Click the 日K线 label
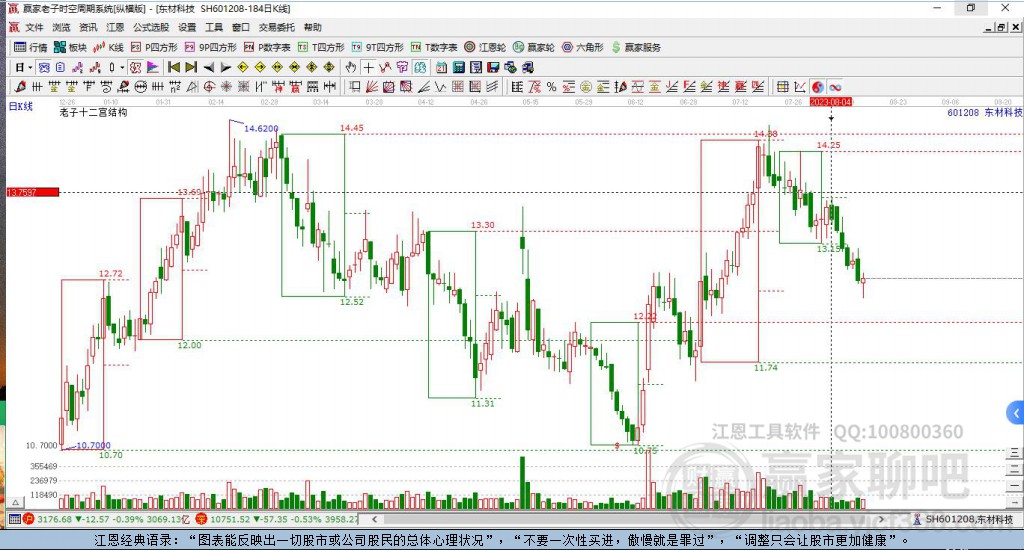 coord(20,106)
